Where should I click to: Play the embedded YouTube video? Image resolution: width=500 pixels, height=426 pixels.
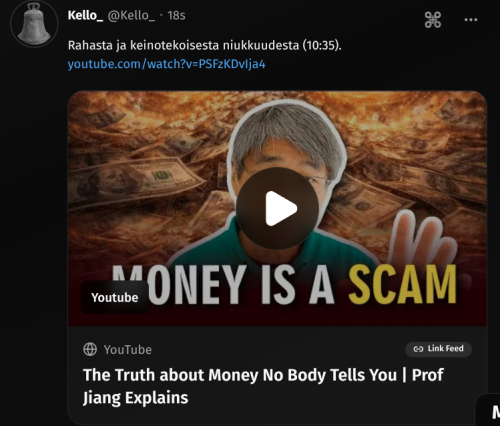(277, 208)
